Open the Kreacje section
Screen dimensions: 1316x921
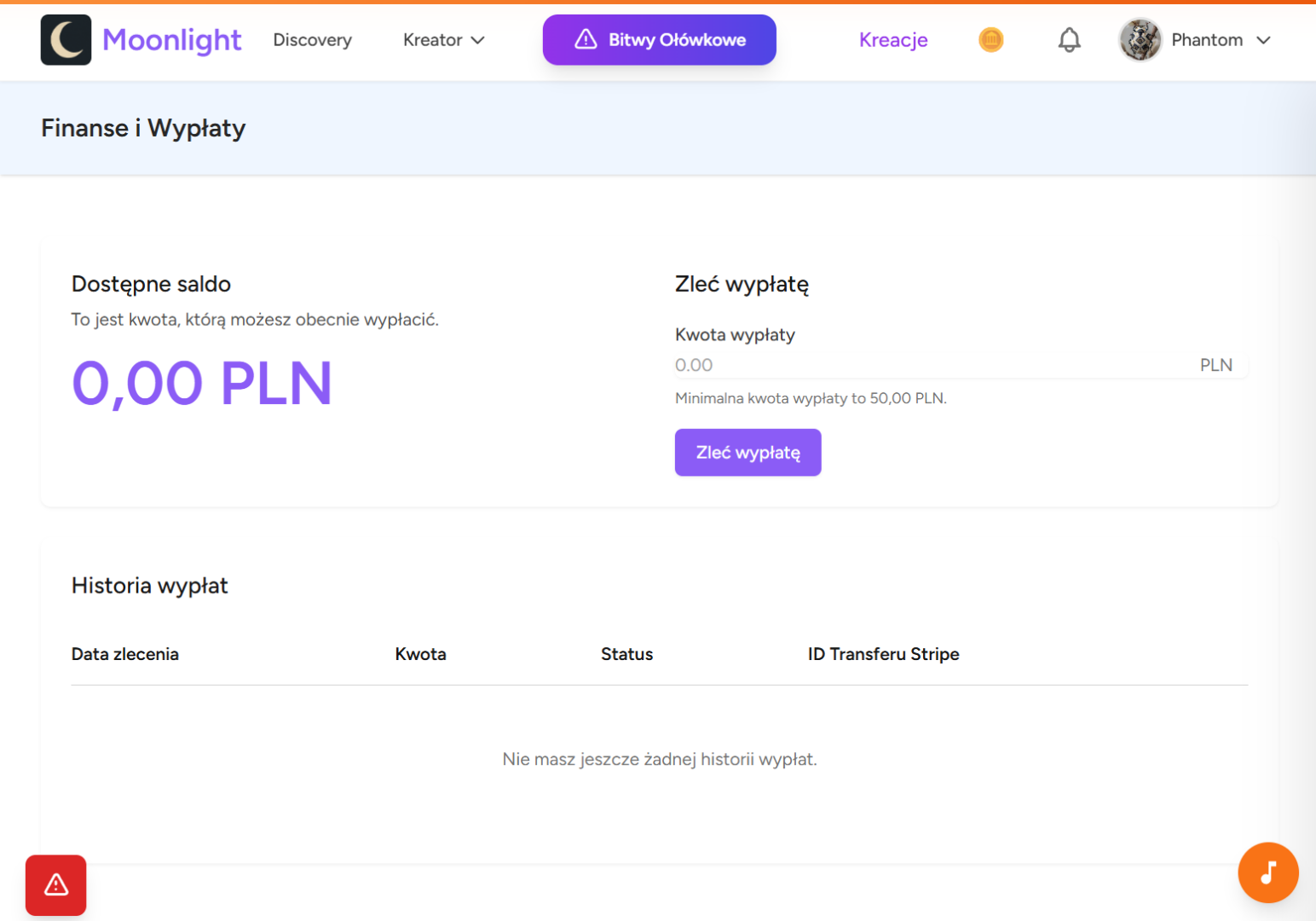(892, 40)
